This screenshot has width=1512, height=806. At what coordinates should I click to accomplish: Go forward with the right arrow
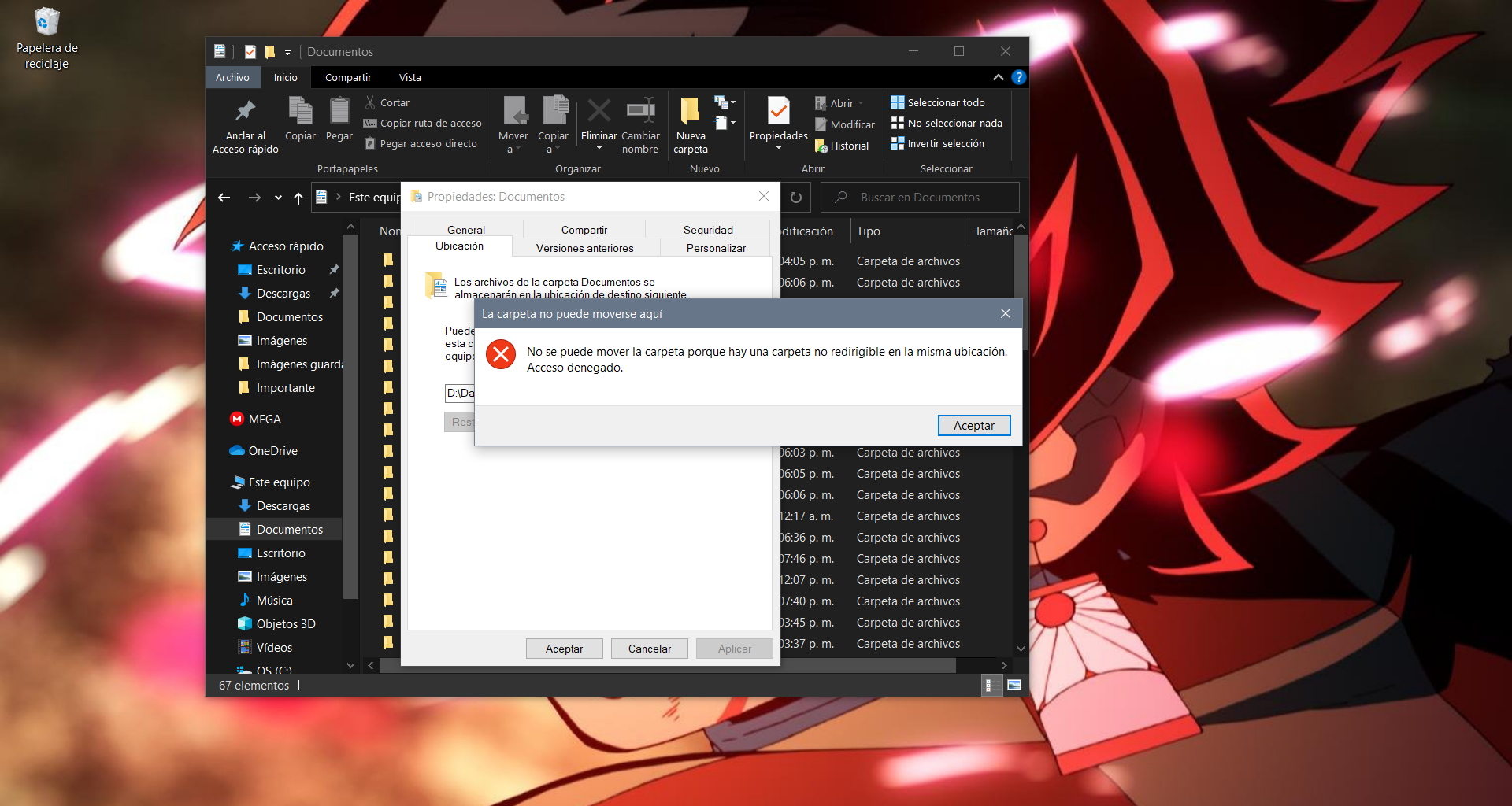click(x=254, y=198)
